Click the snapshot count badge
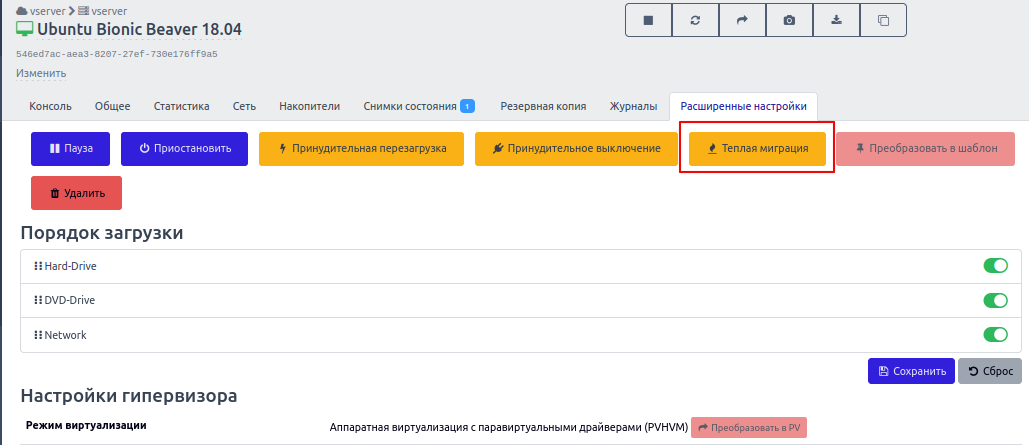The height and width of the screenshot is (445, 1029). pyautogui.click(x=467, y=106)
